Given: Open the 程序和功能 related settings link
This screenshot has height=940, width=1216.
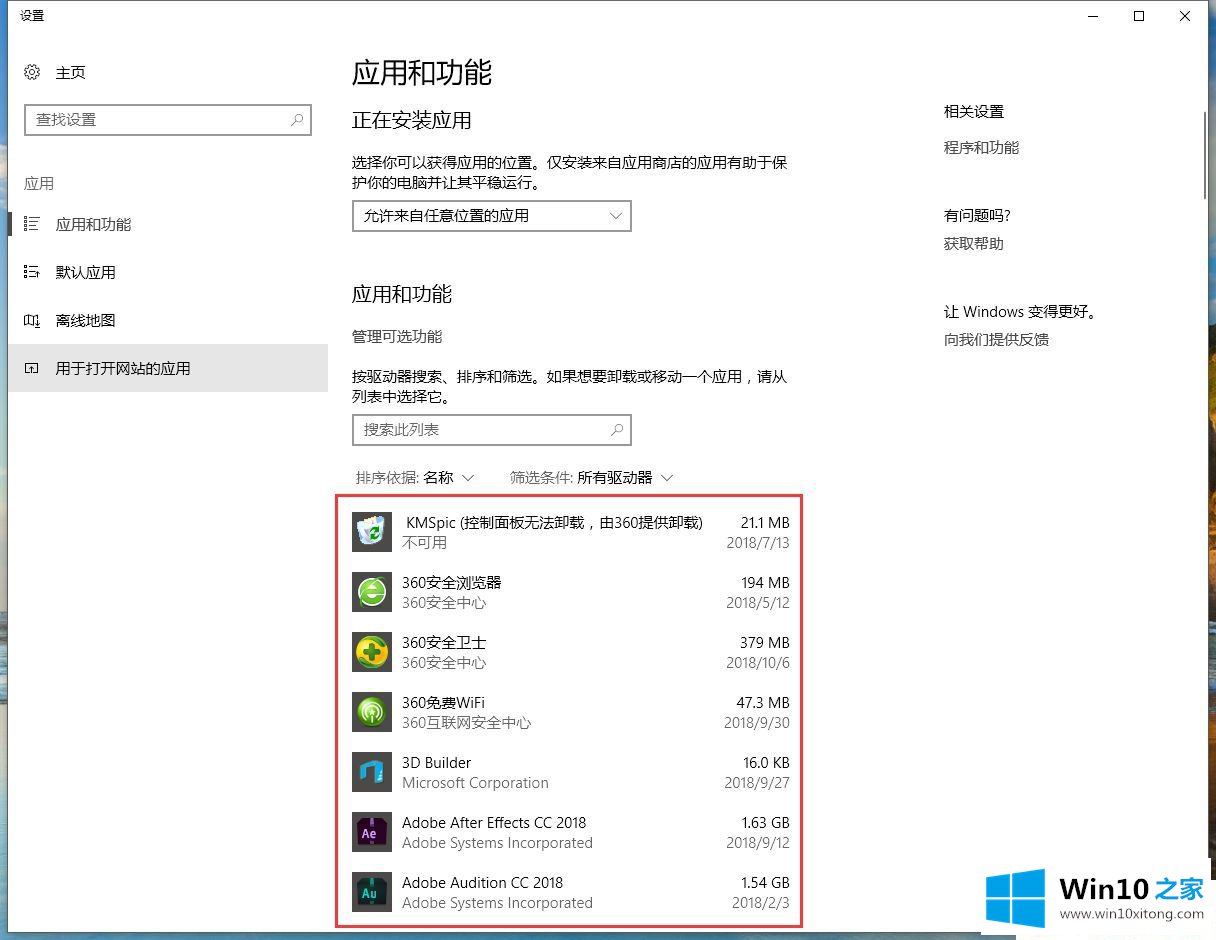Looking at the screenshot, I should point(981,147).
